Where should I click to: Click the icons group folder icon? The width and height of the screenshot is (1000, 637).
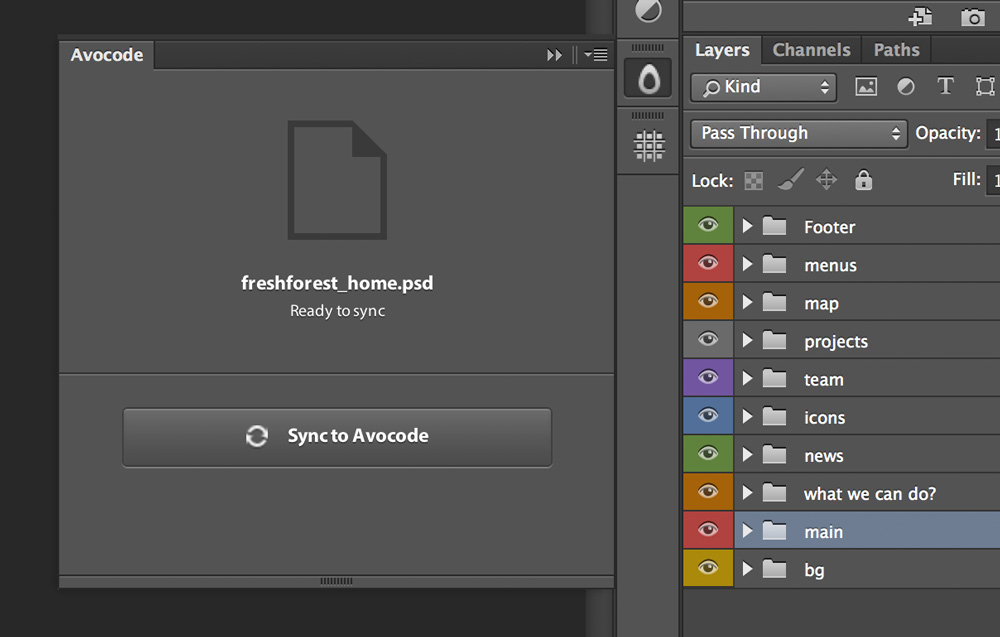(774, 417)
